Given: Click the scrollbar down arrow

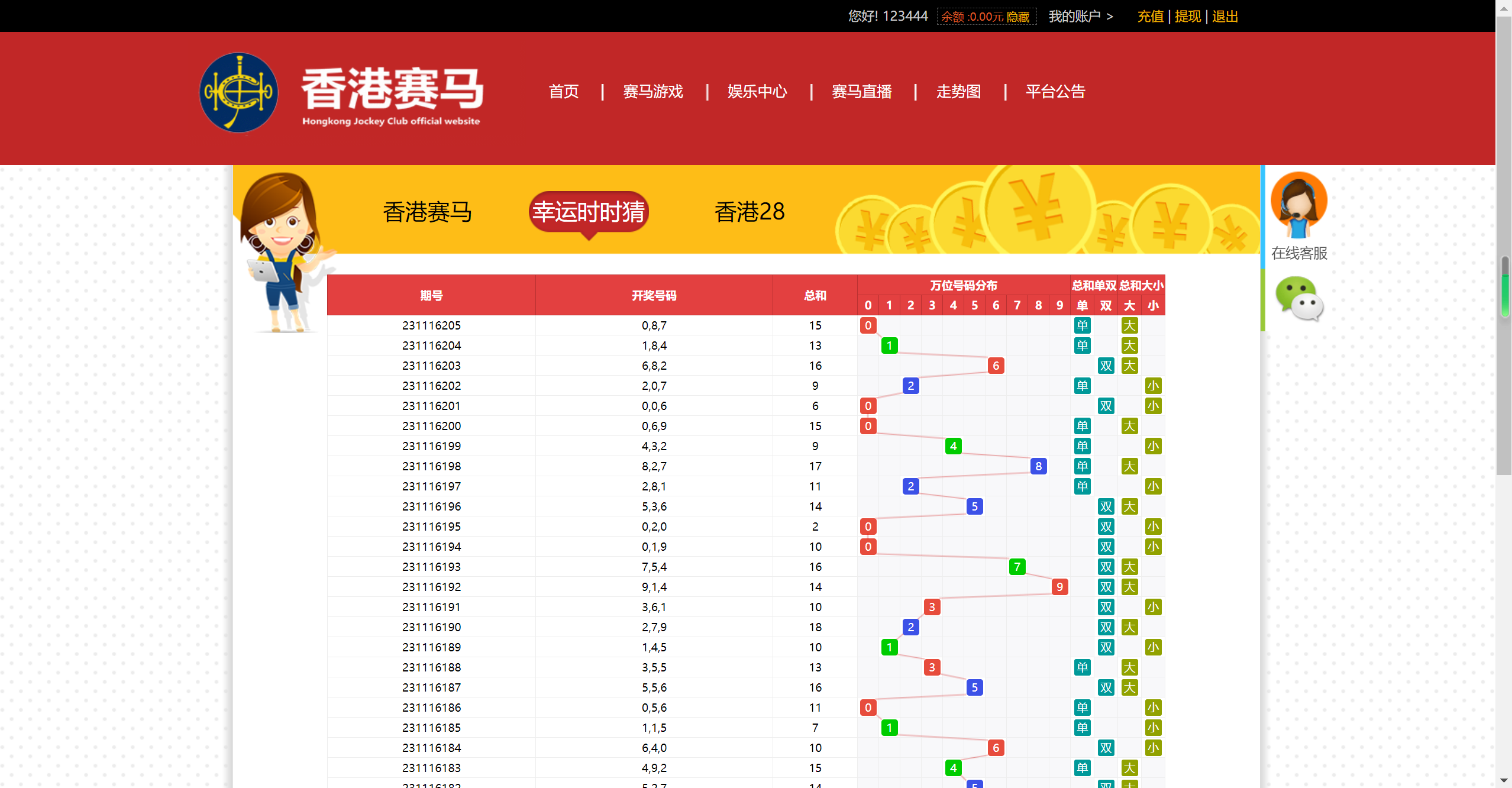Looking at the screenshot, I should 1503,781.
